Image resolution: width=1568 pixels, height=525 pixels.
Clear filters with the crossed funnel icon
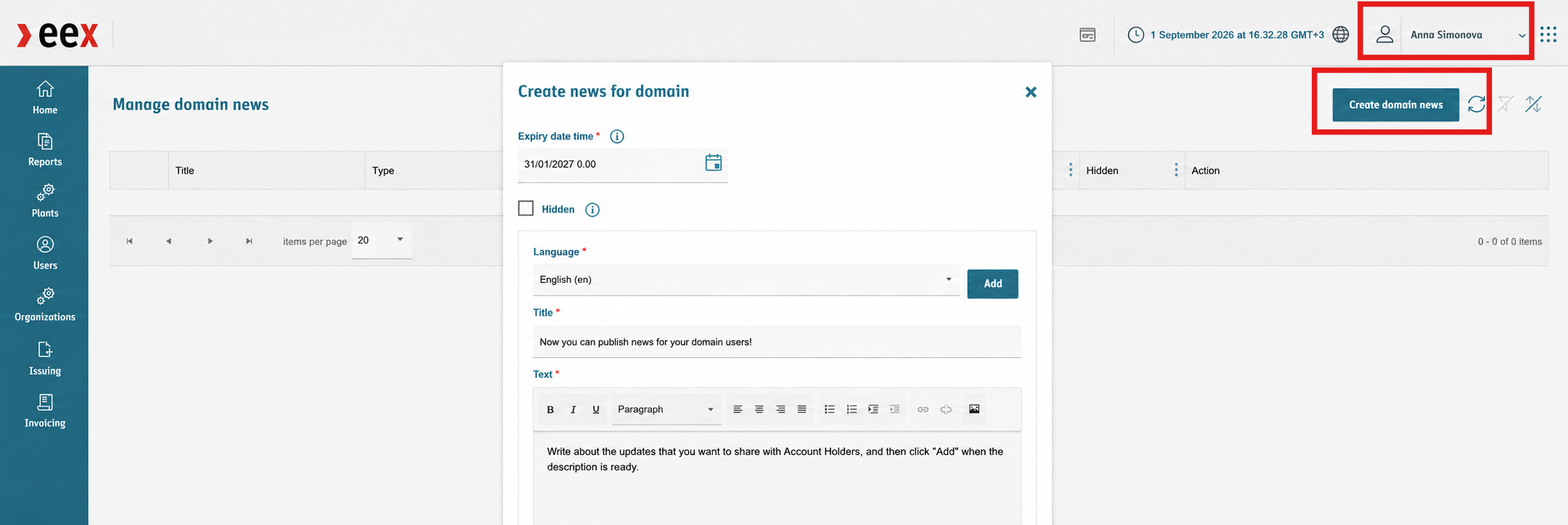tap(1506, 104)
